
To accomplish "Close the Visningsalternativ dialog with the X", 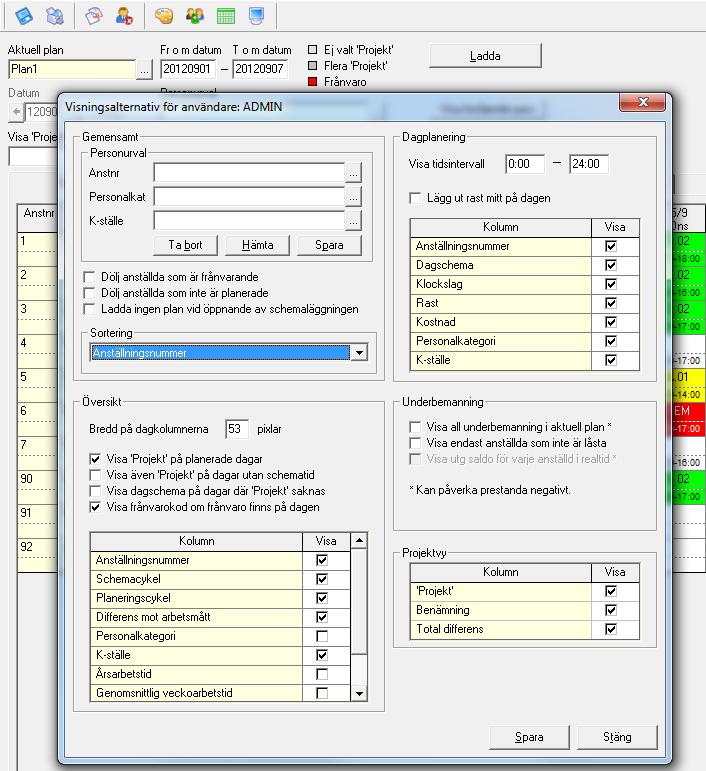I will (x=643, y=102).
